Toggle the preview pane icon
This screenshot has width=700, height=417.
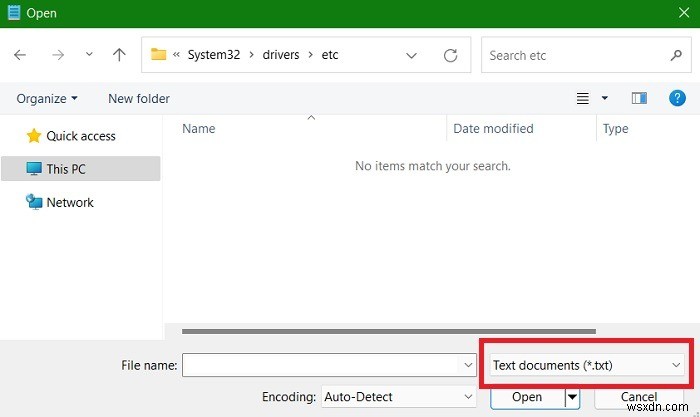coord(639,98)
